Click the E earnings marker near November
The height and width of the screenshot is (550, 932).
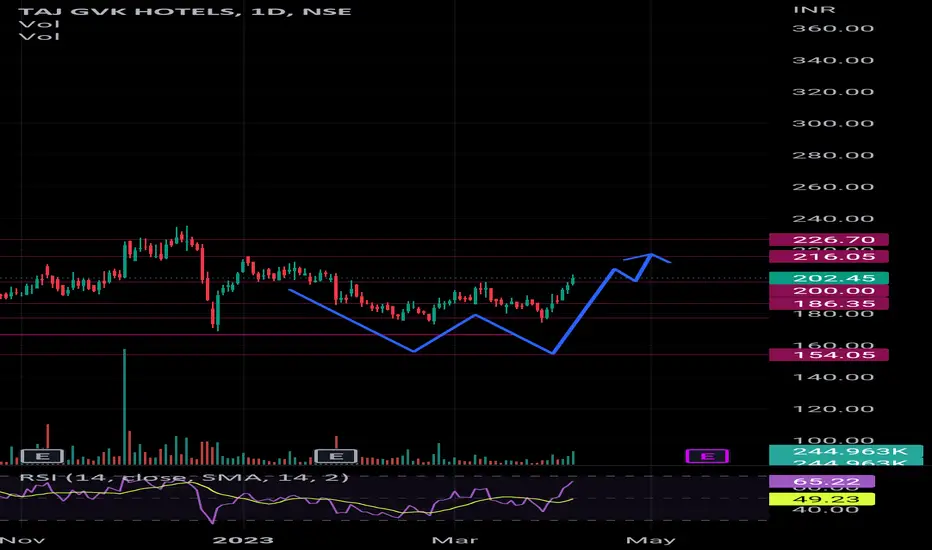point(42,456)
